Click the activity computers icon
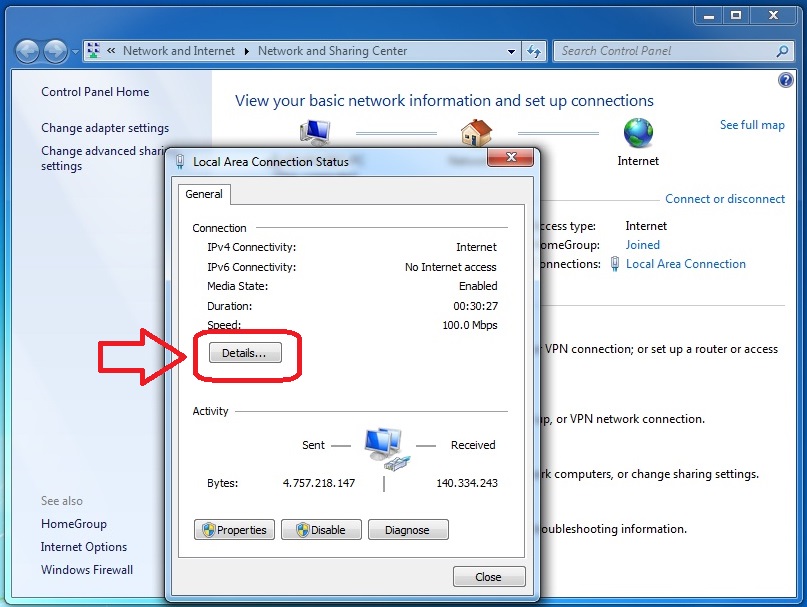 click(385, 449)
